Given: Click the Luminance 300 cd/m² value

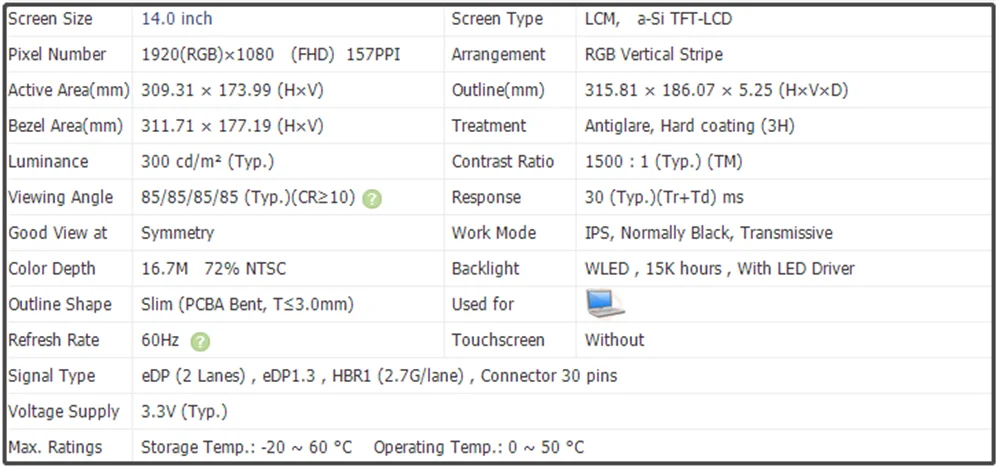Looking at the screenshot, I should (x=207, y=162).
